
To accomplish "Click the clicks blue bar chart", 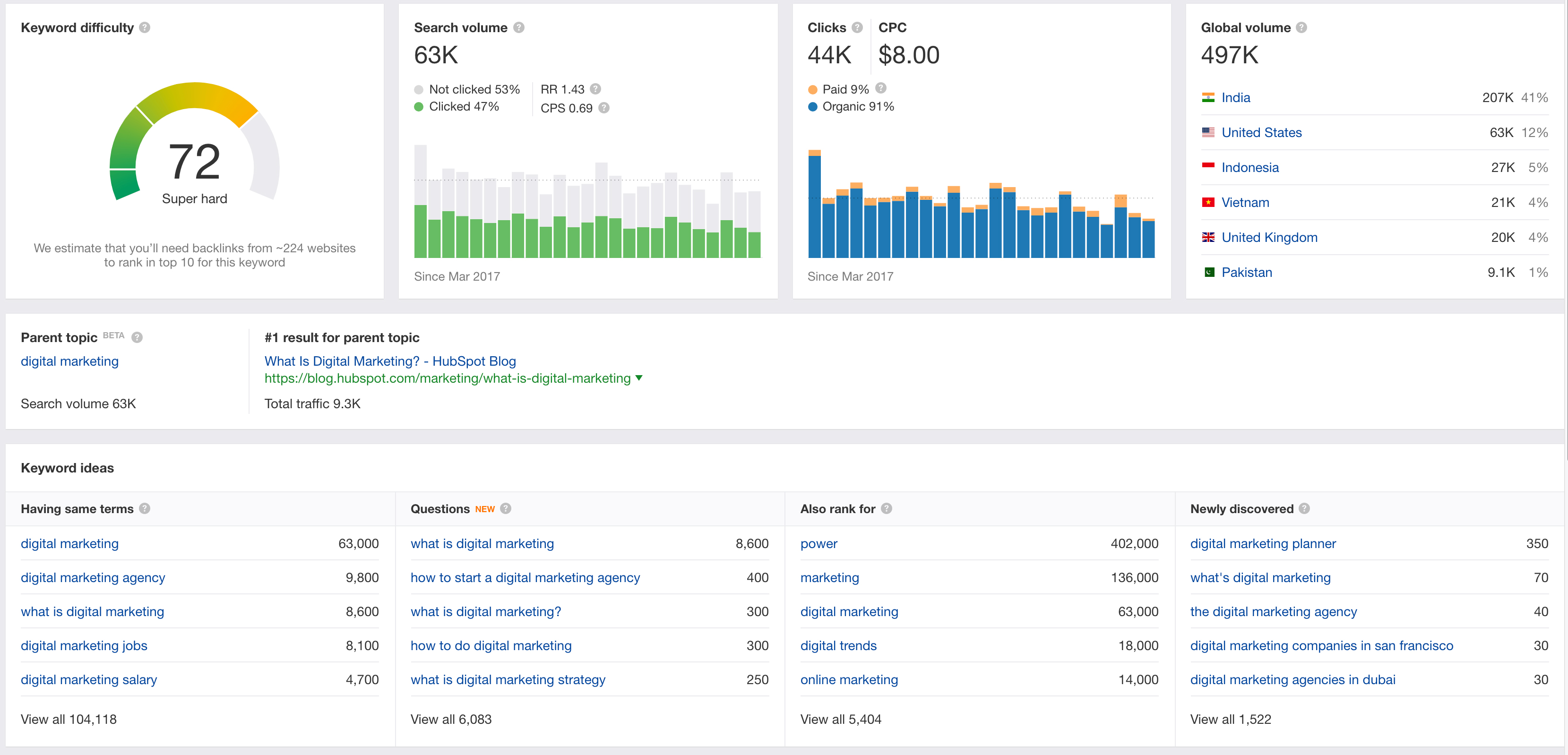I will coord(981,203).
